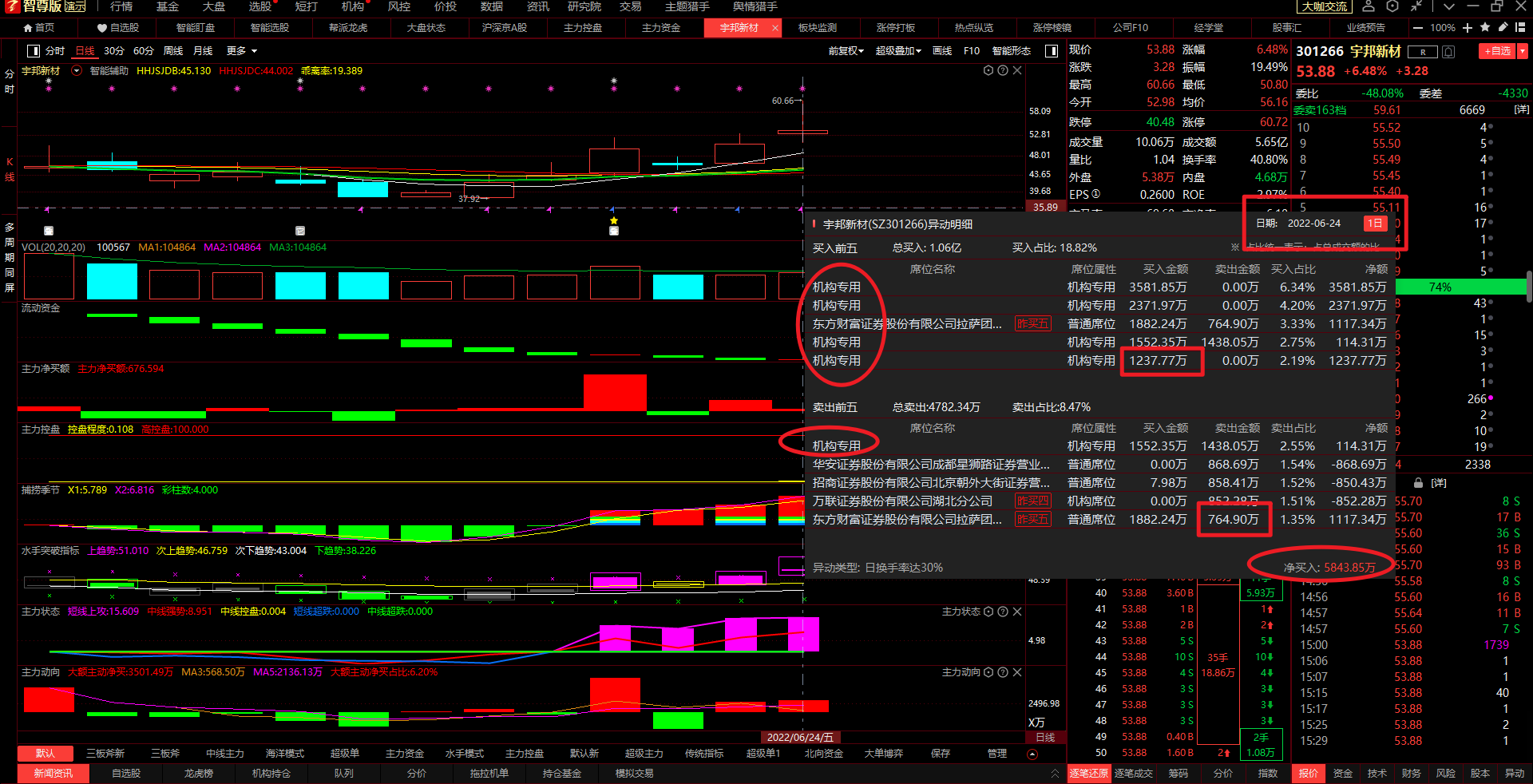The height and width of the screenshot is (784, 1533).
Task: Select 默认 indicator template
Action: click(x=46, y=754)
